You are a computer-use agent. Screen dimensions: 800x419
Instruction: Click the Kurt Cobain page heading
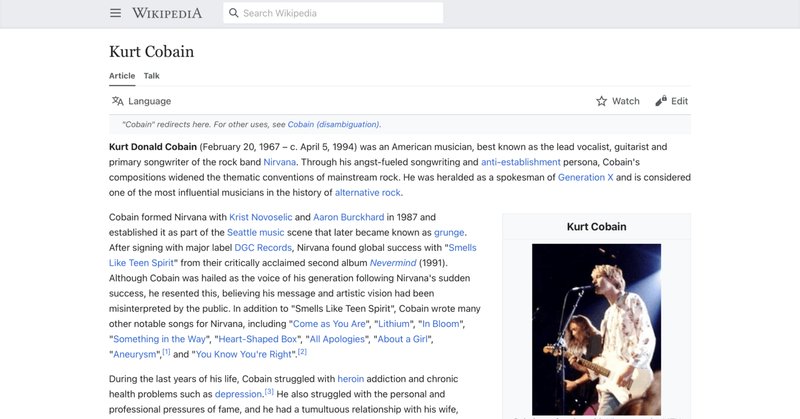coord(152,52)
